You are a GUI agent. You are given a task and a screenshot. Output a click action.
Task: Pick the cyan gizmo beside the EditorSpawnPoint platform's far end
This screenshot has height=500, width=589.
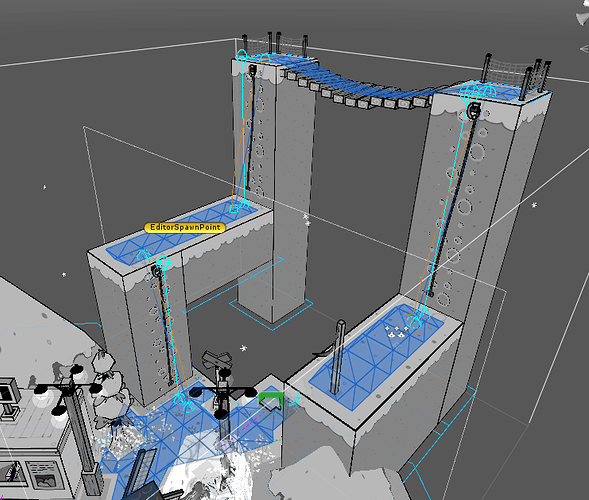tap(239, 206)
